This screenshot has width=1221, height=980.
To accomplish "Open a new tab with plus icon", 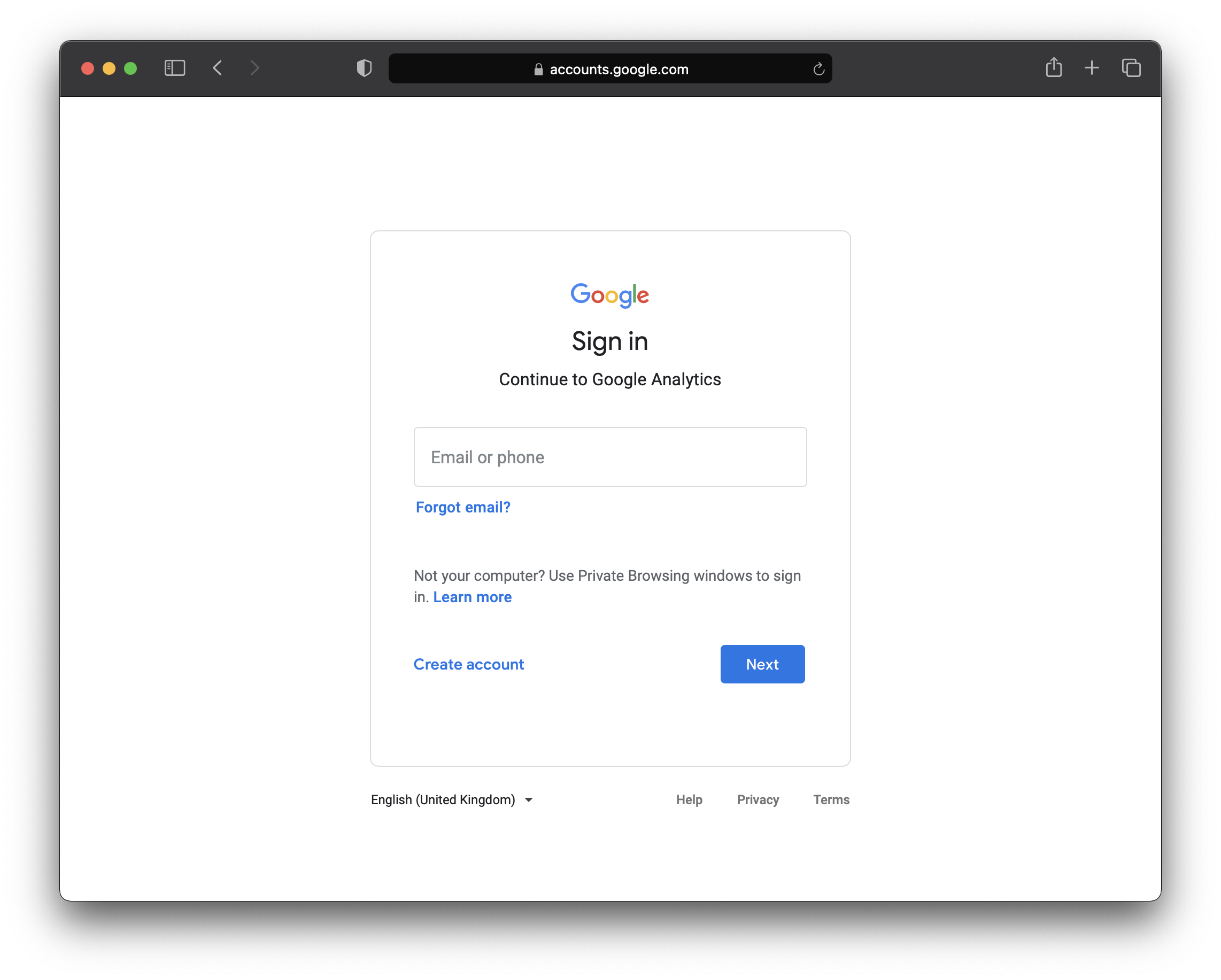I will [1091, 68].
